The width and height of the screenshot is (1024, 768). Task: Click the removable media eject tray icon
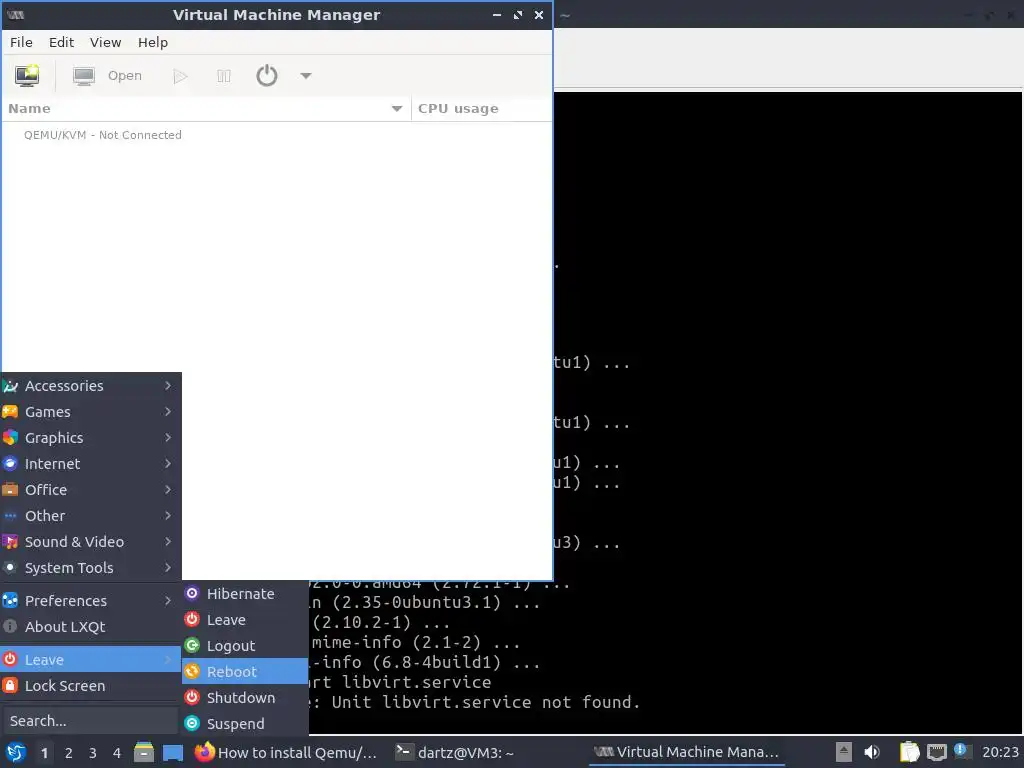843,752
